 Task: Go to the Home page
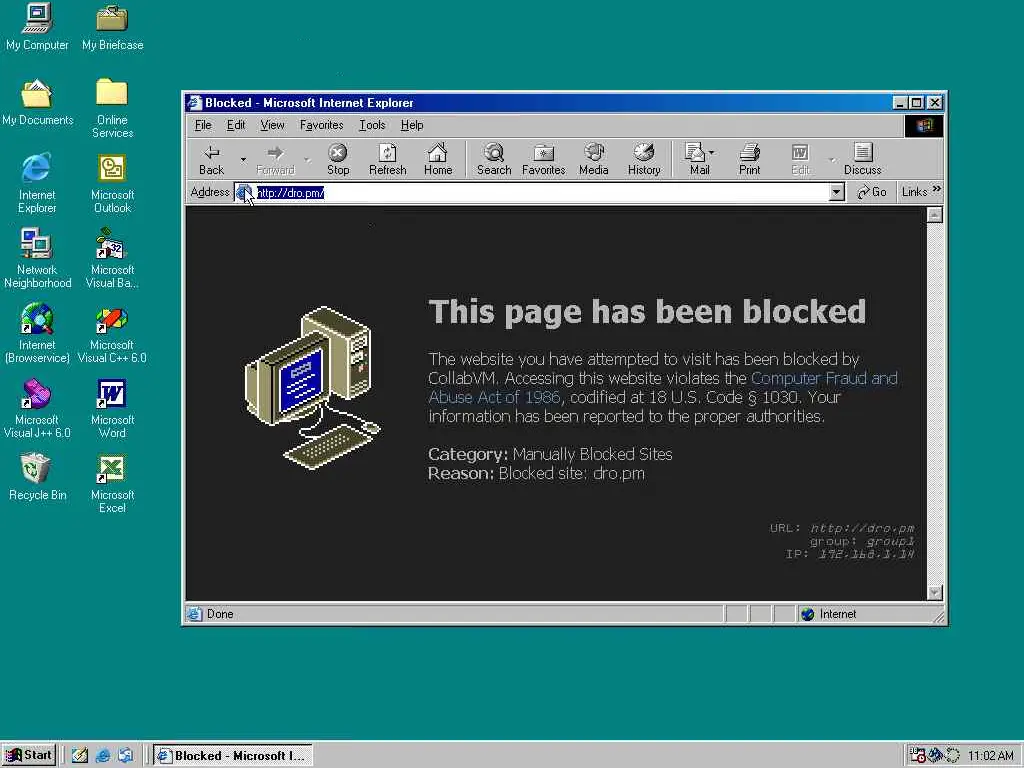(x=438, y=160)
